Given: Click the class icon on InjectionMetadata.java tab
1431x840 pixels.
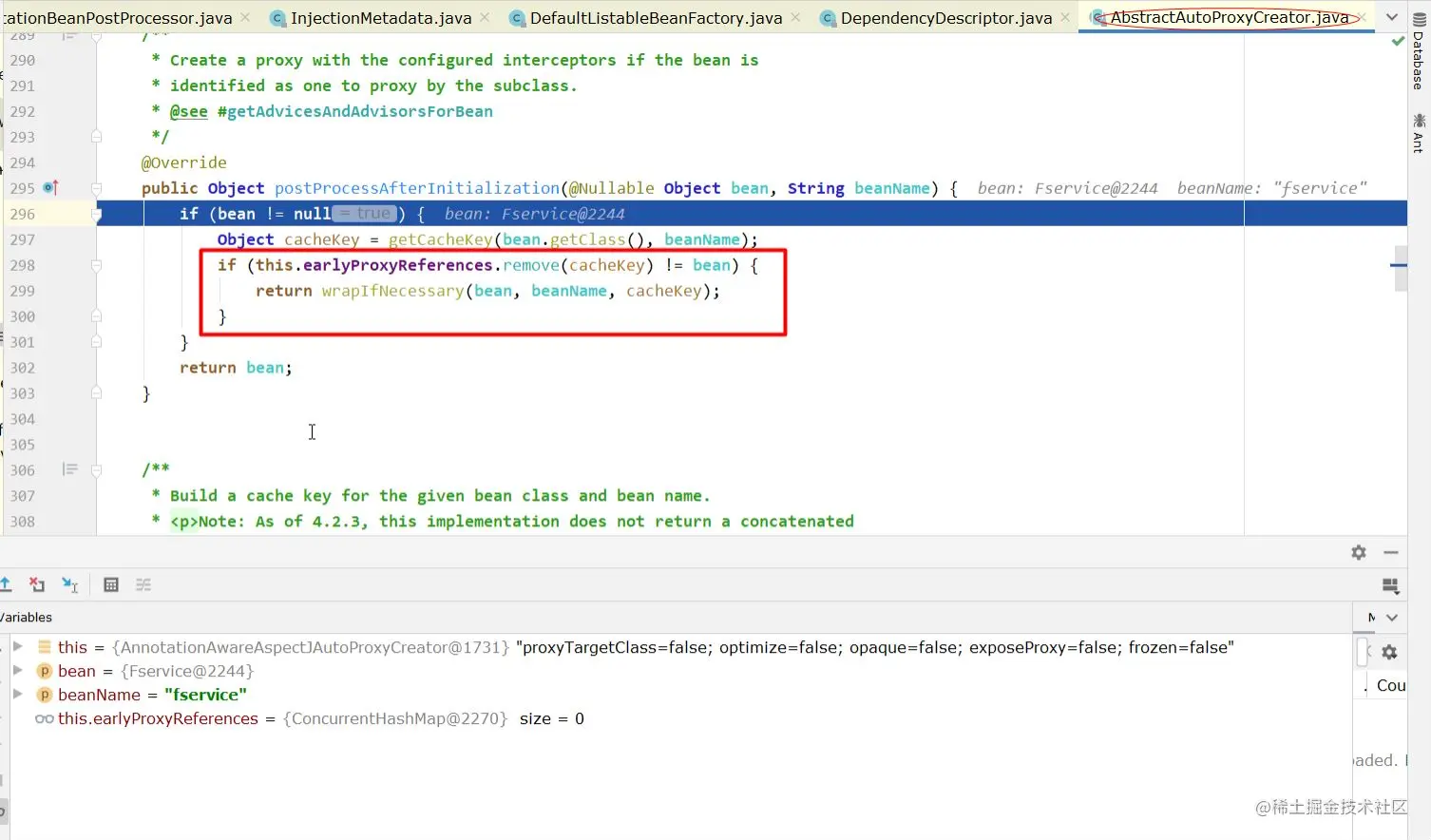Looking at the screenshot, I should click(x=278, y=18).
